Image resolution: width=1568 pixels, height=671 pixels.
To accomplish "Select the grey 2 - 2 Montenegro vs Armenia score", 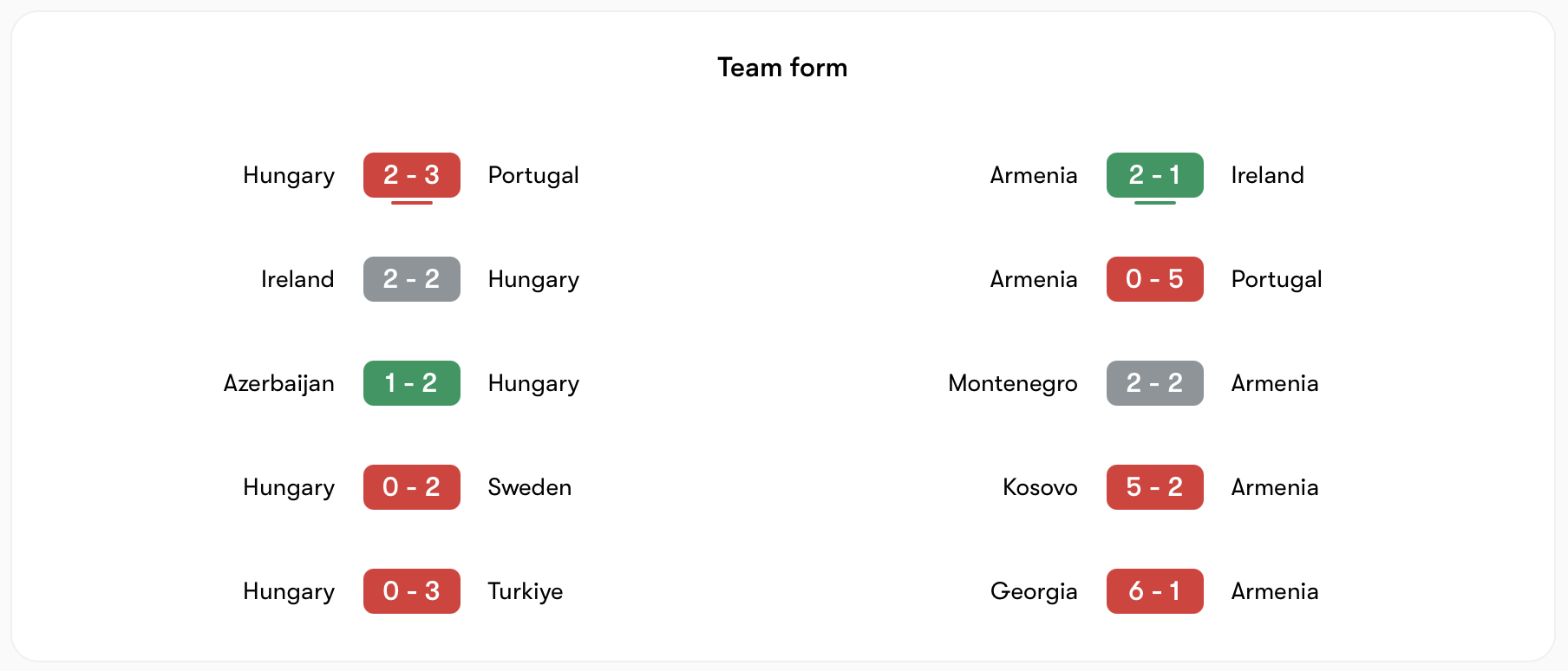I will [x=1154, y=383].
